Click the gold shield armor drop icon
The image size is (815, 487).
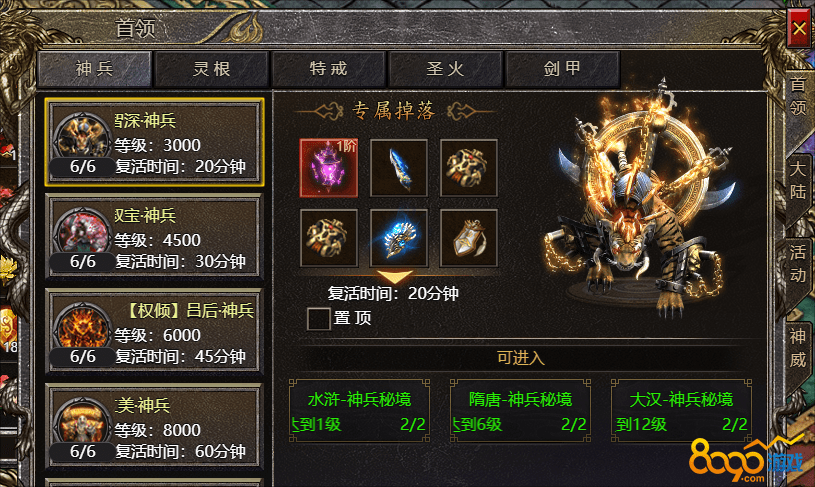tap(469, 238)
